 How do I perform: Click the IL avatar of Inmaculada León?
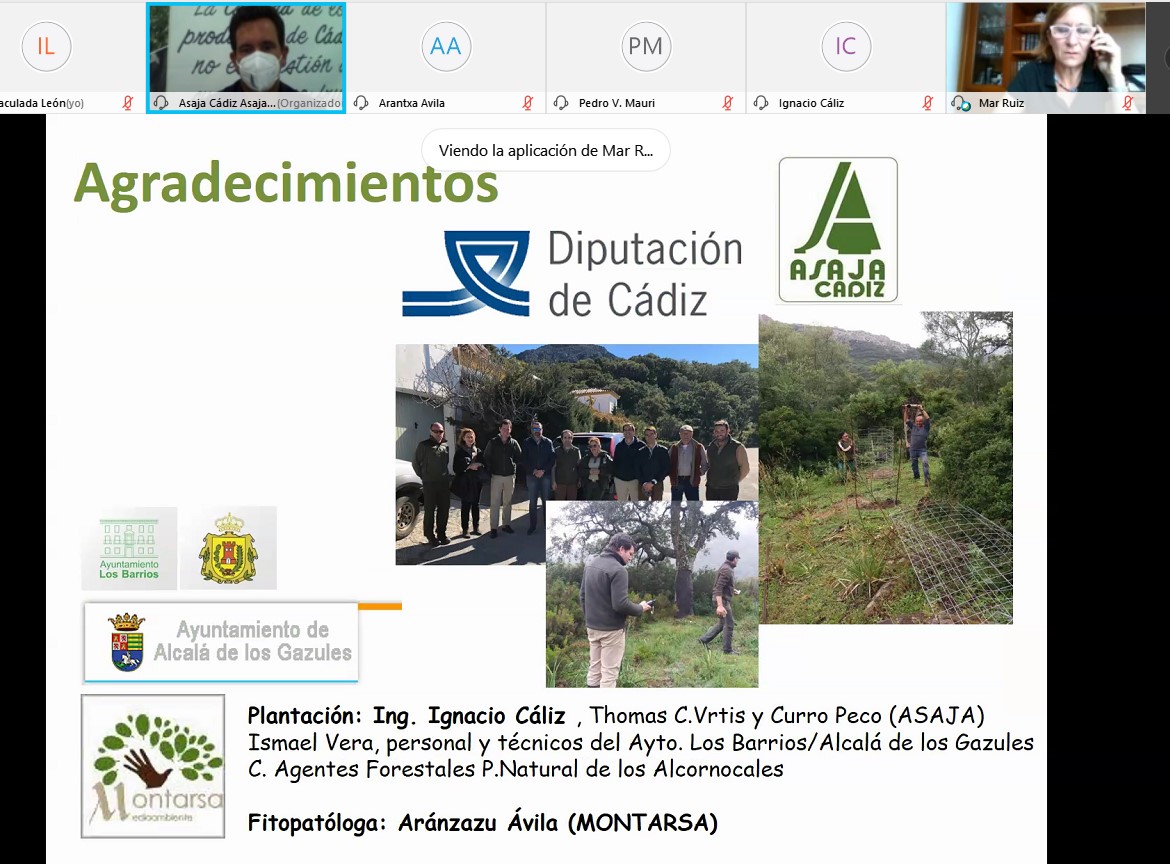pos(46,46)
